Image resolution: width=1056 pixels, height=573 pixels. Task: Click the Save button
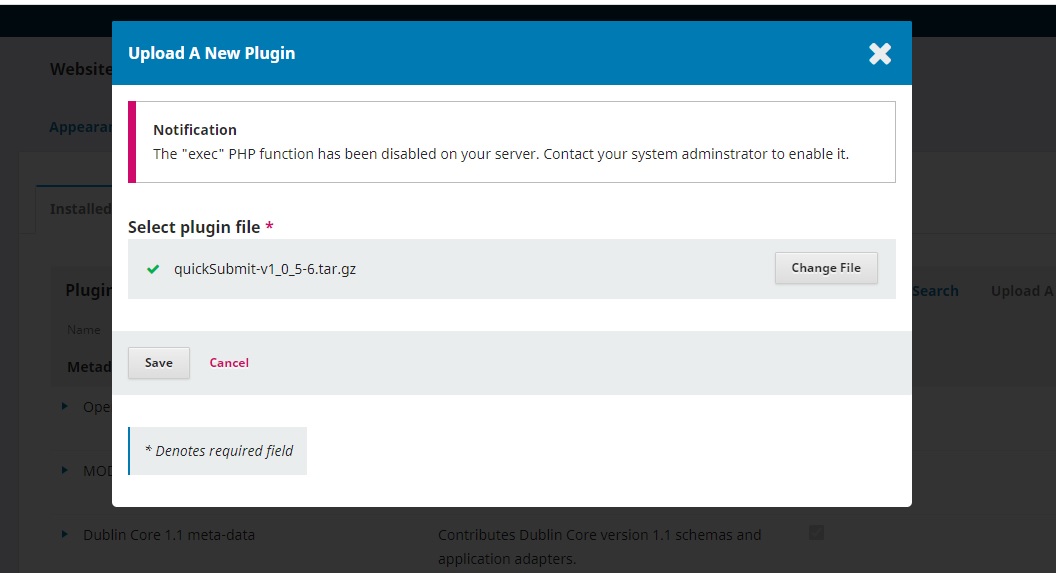159,363
